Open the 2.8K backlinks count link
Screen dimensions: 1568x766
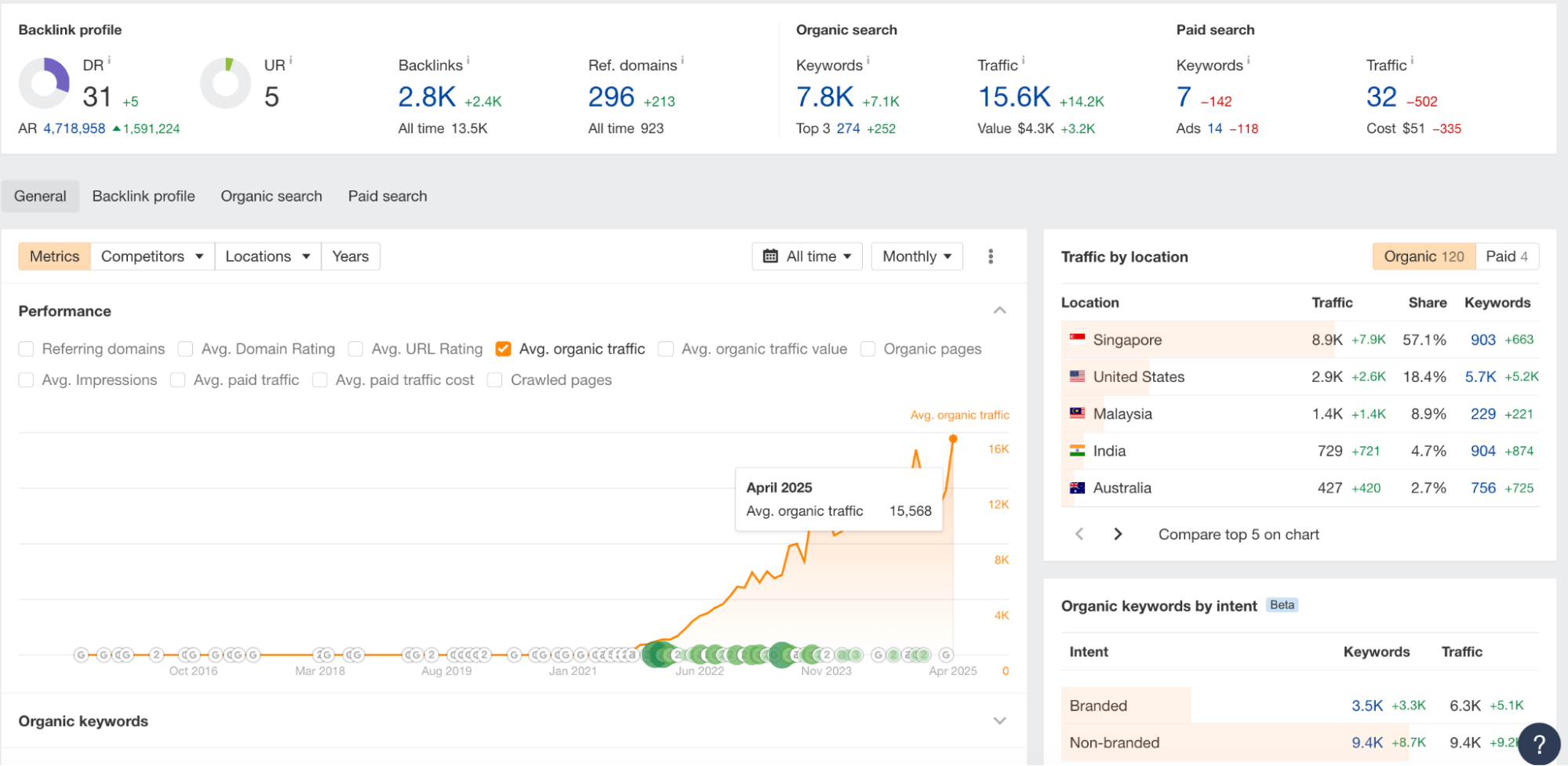427,97
